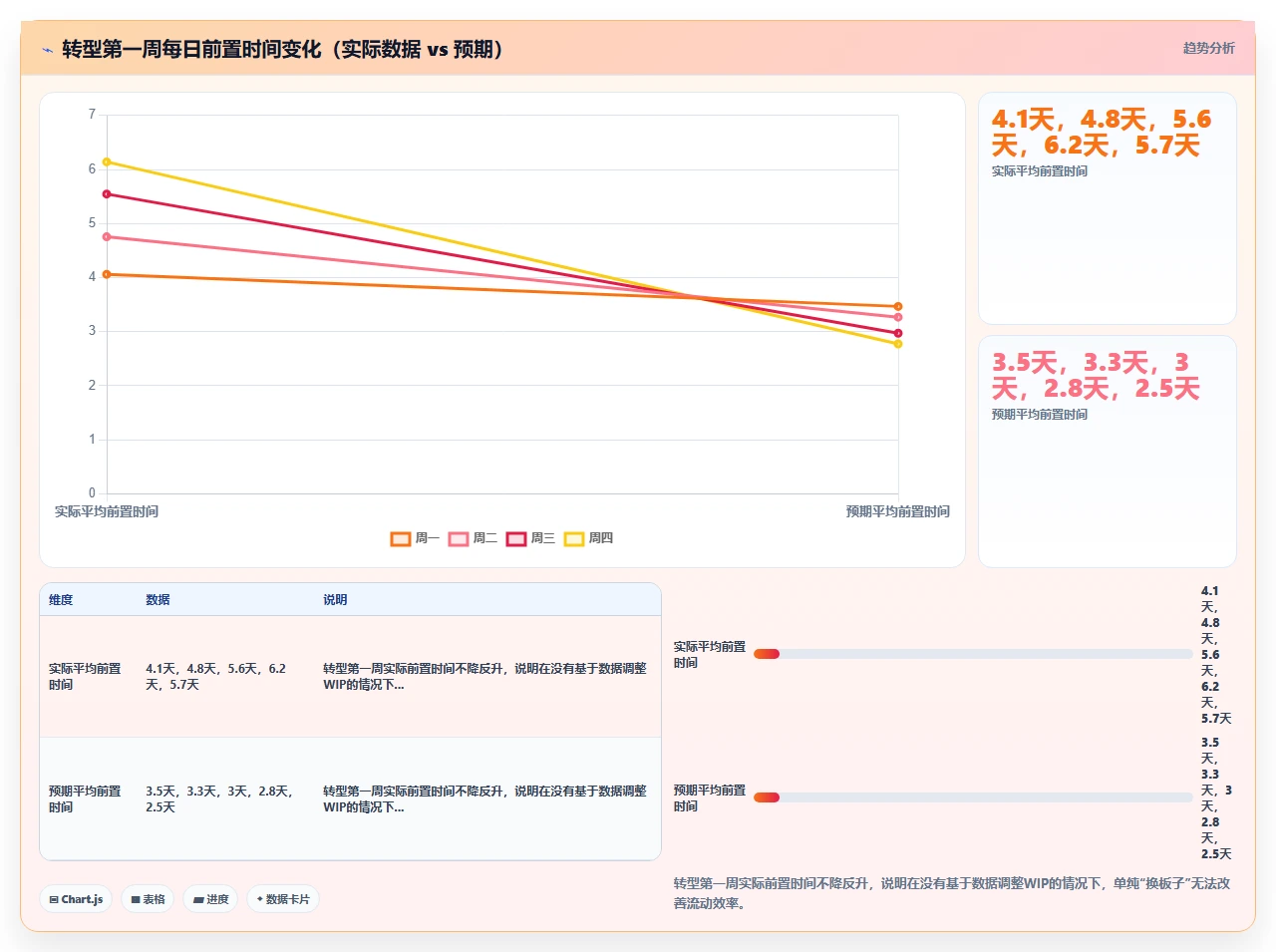Click the 预期平均前置时间 progress bar
Viewport: 1276px width, 952px height.
click(x=973, y=797)
